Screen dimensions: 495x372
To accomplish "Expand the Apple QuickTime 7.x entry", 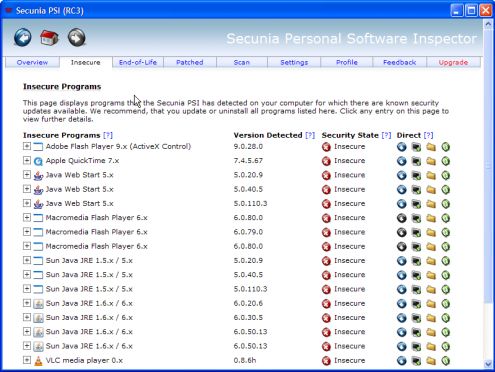I will (x=27, y=160).
